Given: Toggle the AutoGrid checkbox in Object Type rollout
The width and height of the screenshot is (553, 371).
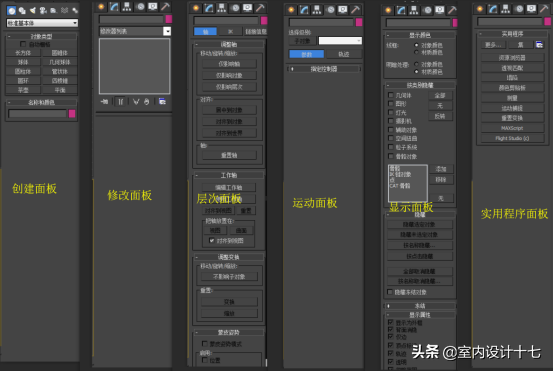Looking at the screenshot, I should pos(23,44).
